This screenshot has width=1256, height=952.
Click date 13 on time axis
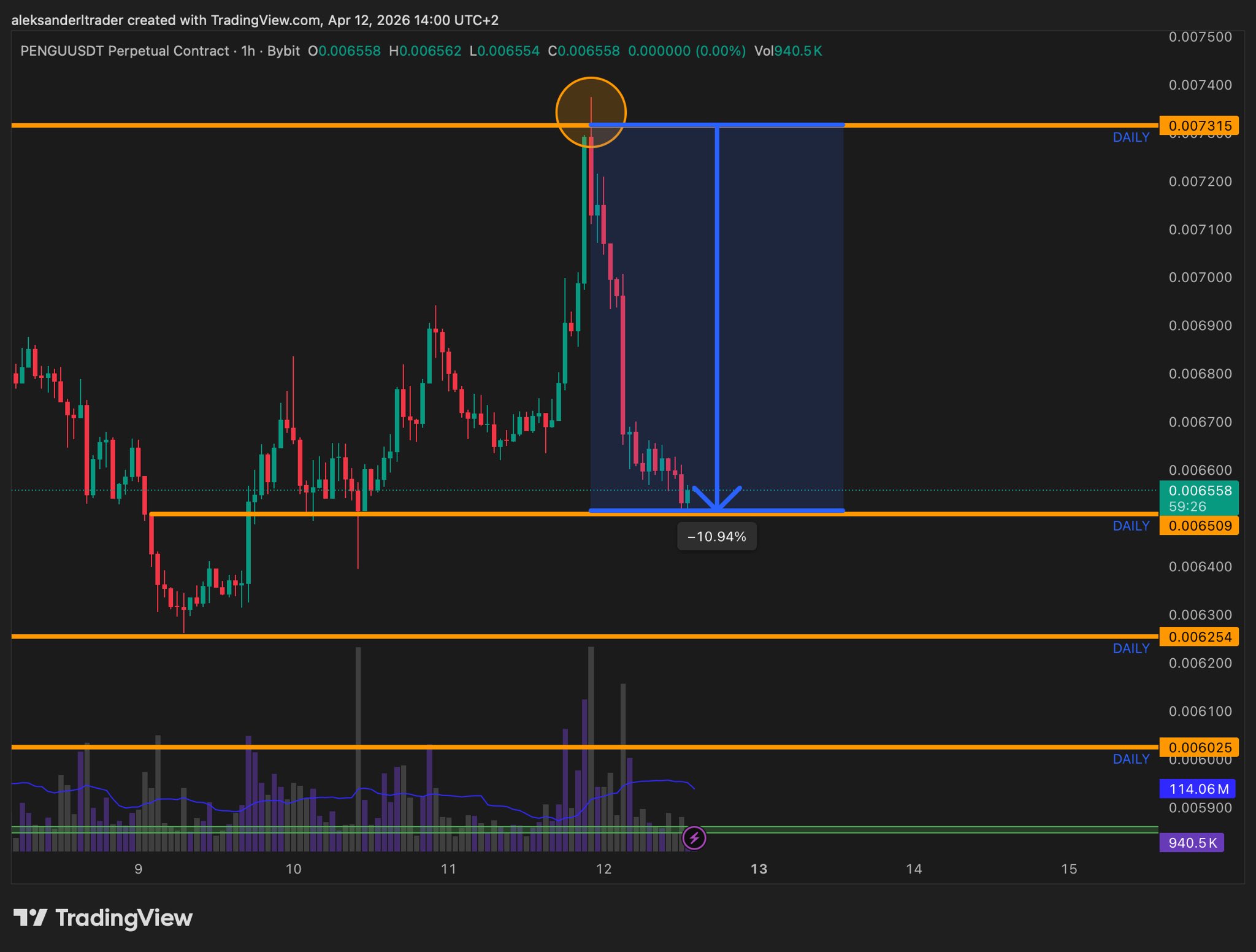pos(759,869)
